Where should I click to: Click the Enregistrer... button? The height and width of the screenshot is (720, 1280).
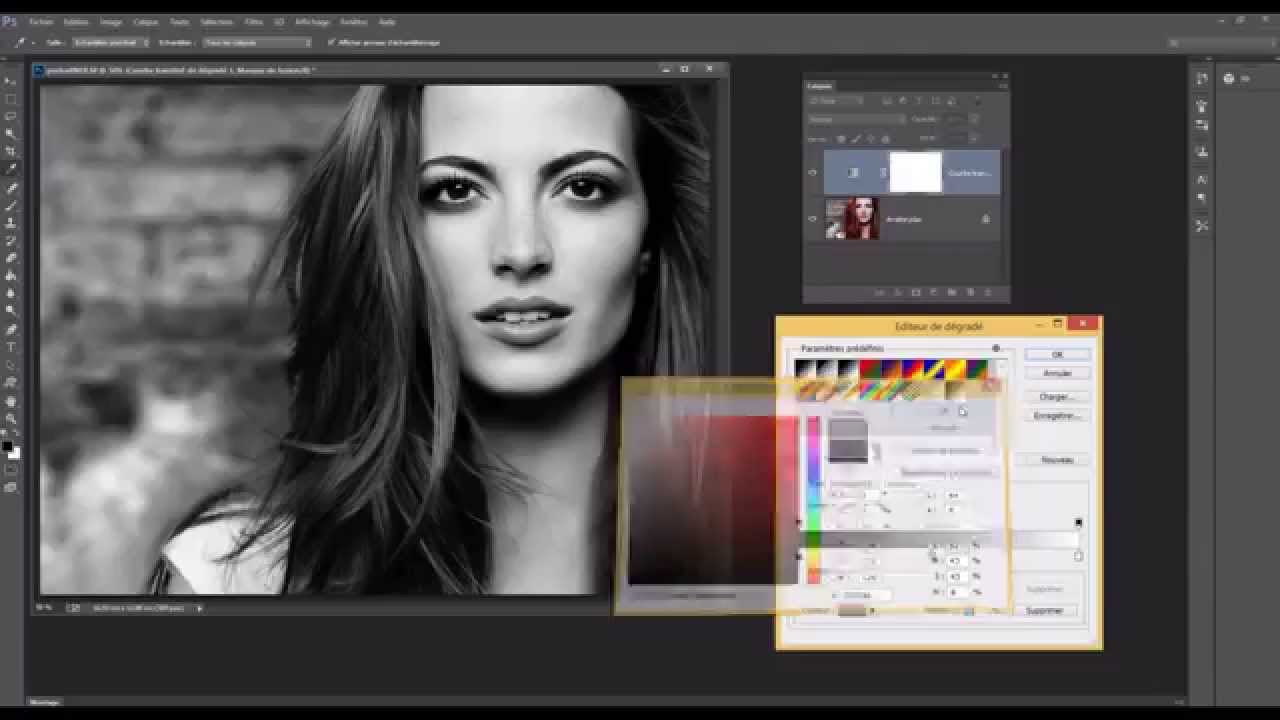(x=1057, y=415)
